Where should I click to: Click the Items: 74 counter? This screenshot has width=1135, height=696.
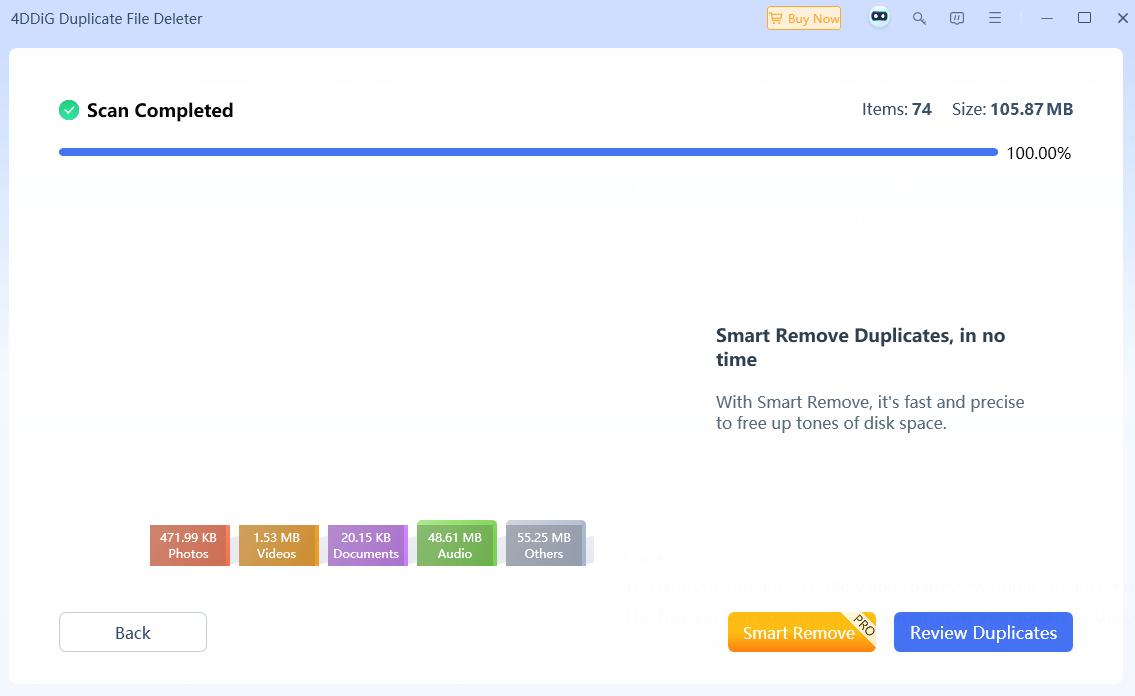pos(897,109)
